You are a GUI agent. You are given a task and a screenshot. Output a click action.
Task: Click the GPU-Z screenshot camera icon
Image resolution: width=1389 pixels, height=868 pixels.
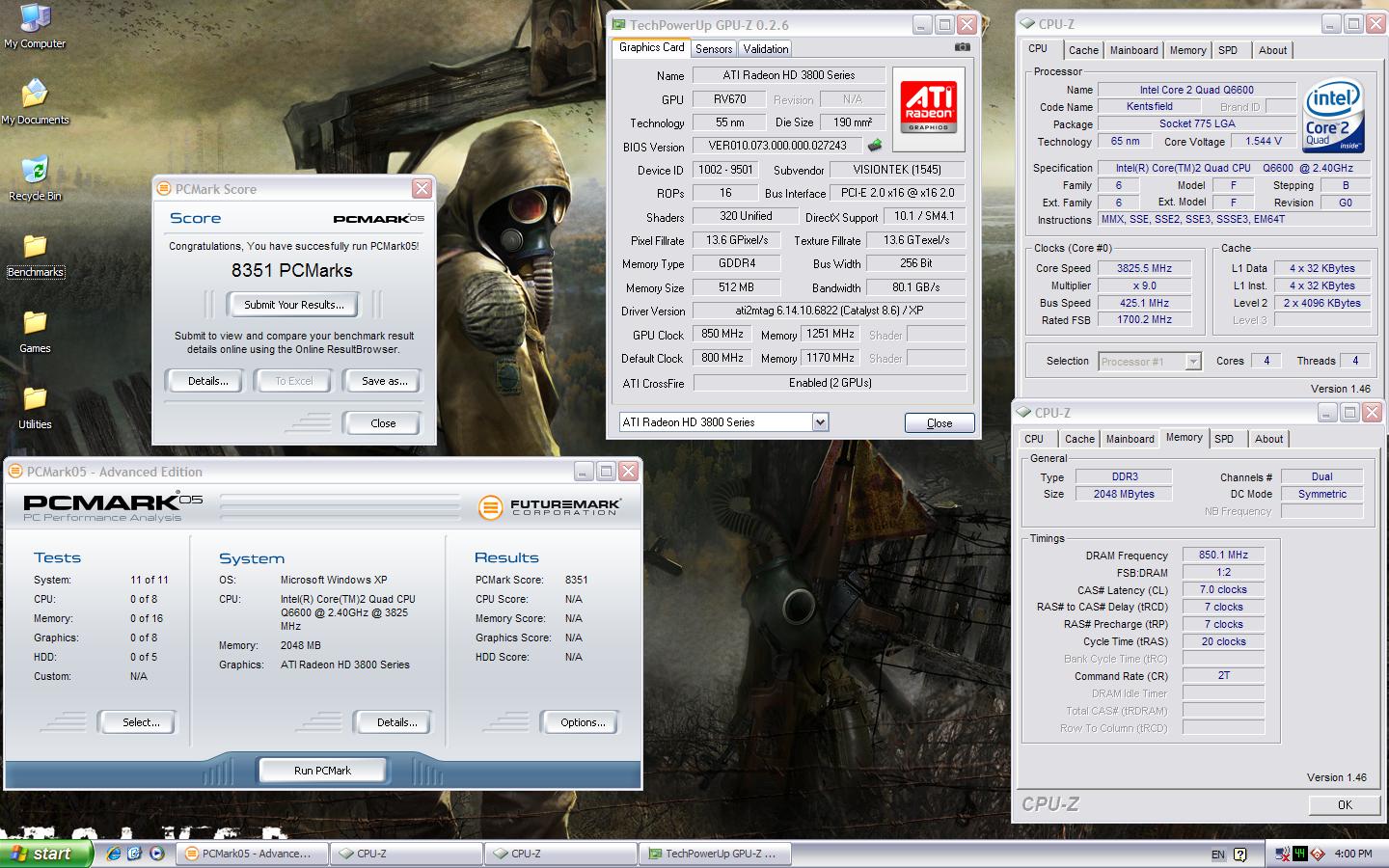[x=962, y=47]
